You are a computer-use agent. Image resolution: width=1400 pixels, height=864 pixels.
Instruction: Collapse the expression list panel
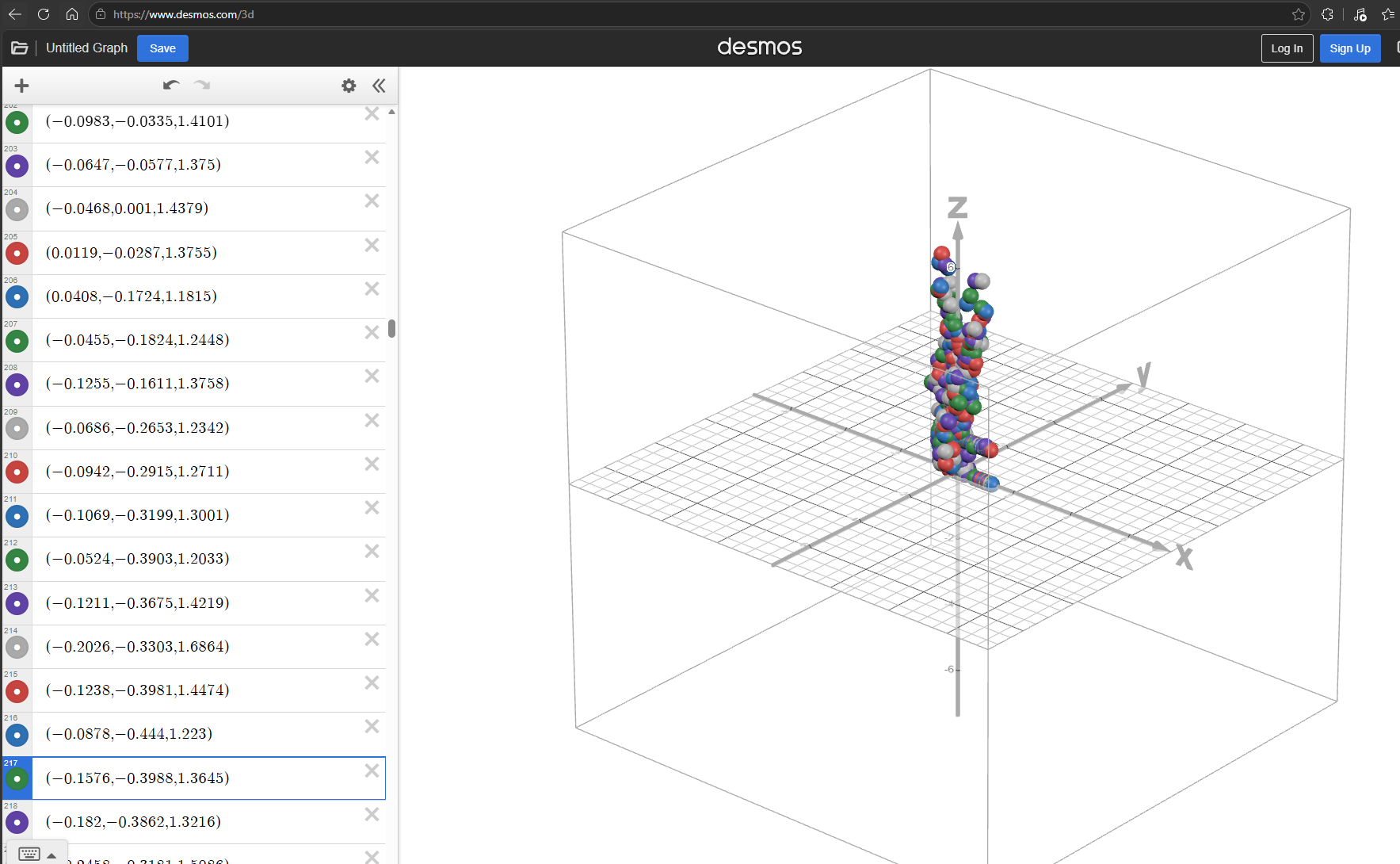pos(379,86)
